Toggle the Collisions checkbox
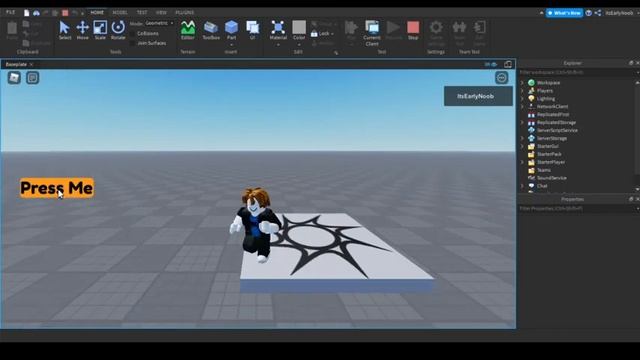This screenshot has width=640, height=360. [x=133, y=33]
